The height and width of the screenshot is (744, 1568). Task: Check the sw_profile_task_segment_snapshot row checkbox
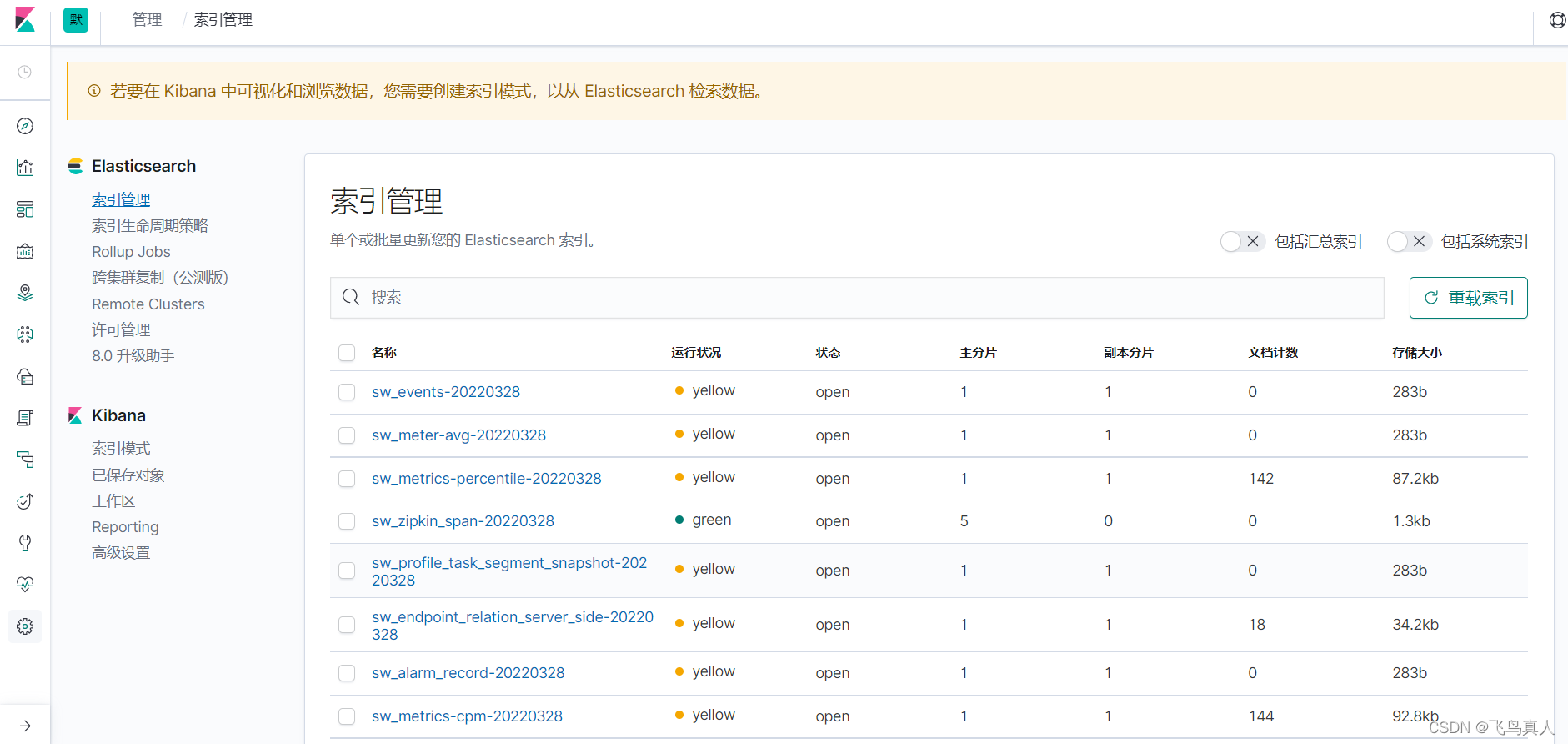pyautogui.click(x=347, y=571)
